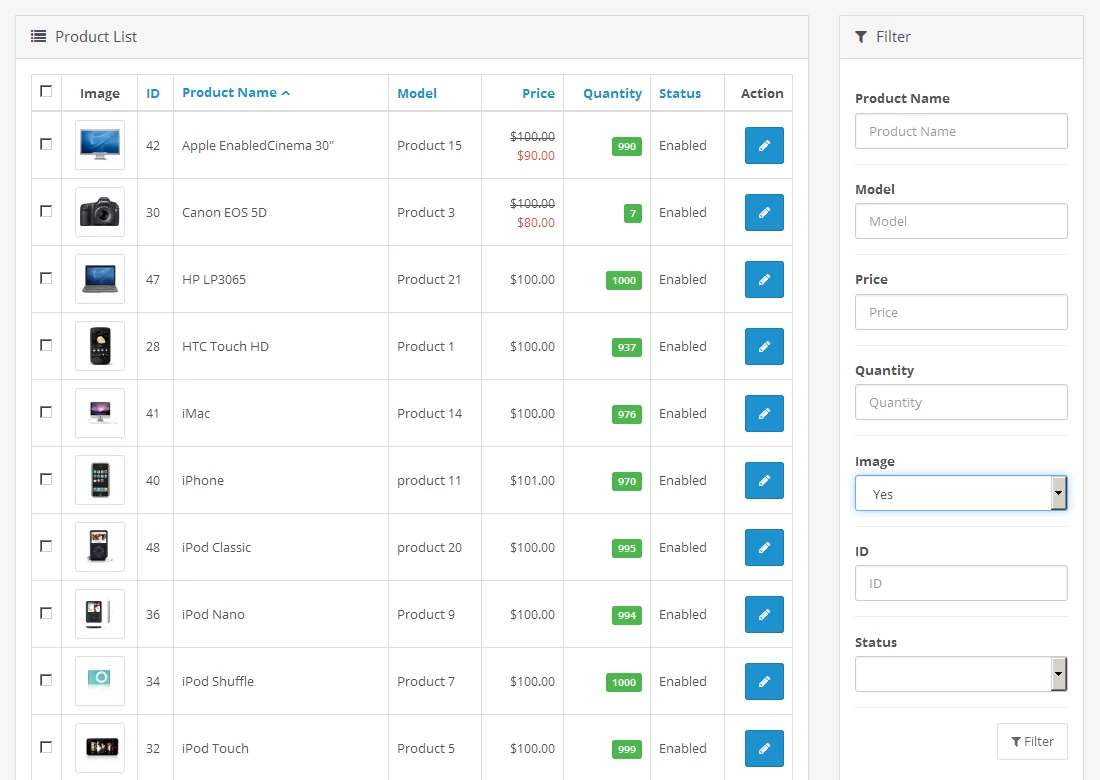Image resolution: width=1100 pixels, height=780 pixels.
Task: Click the Product List icon in header
Action: 39,36
